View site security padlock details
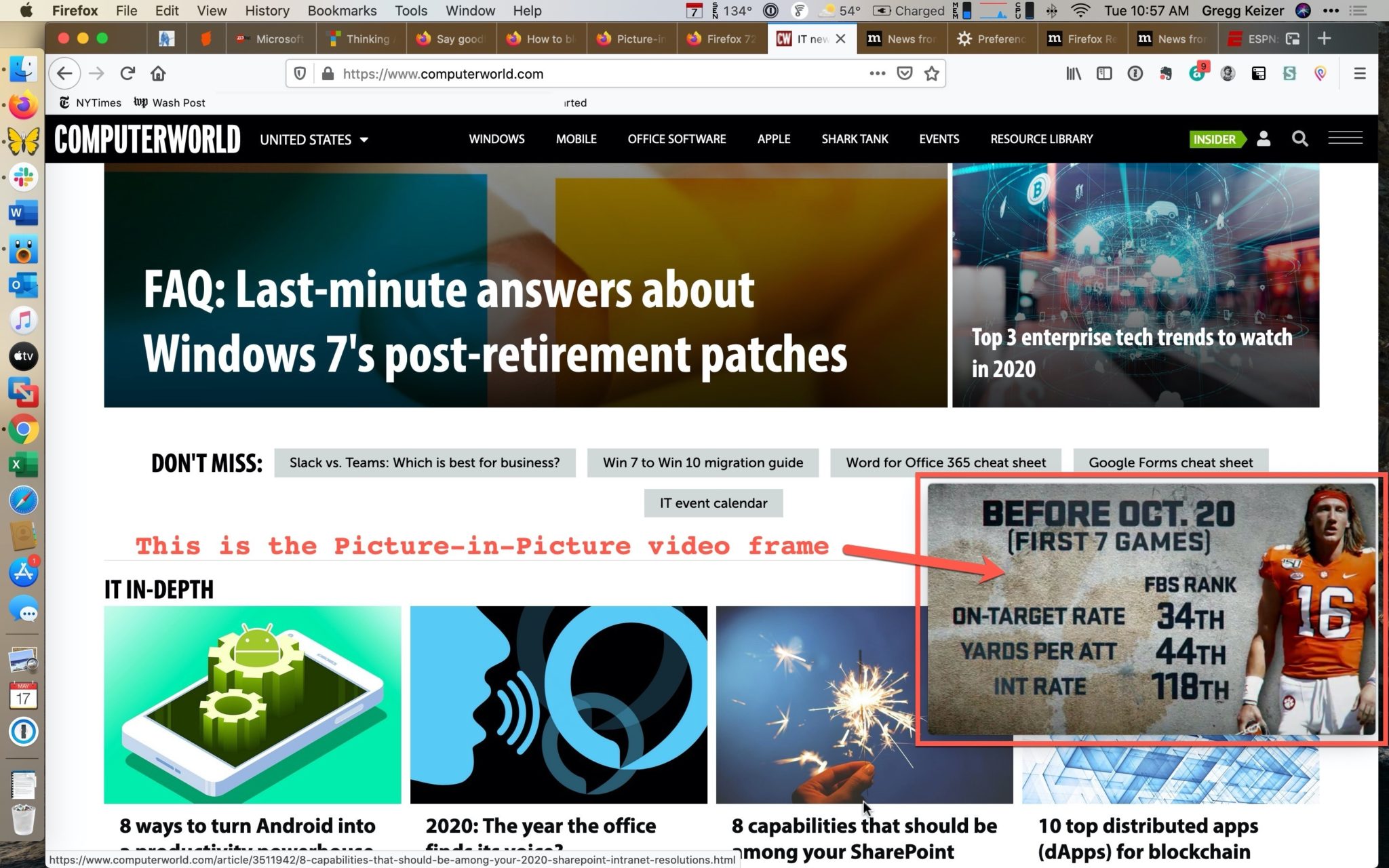The width and height of the screenshot is (1389, 868). (x=328, y=73)
